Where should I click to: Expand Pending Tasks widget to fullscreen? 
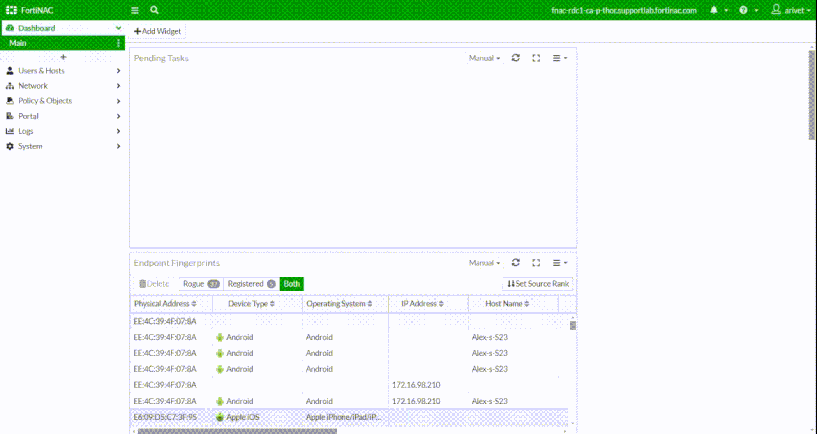click(536, 58)
